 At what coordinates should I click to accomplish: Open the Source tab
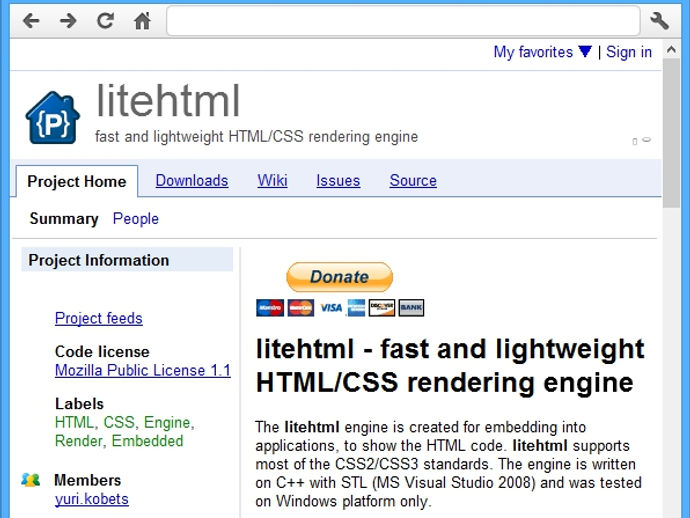coord(413,180)
